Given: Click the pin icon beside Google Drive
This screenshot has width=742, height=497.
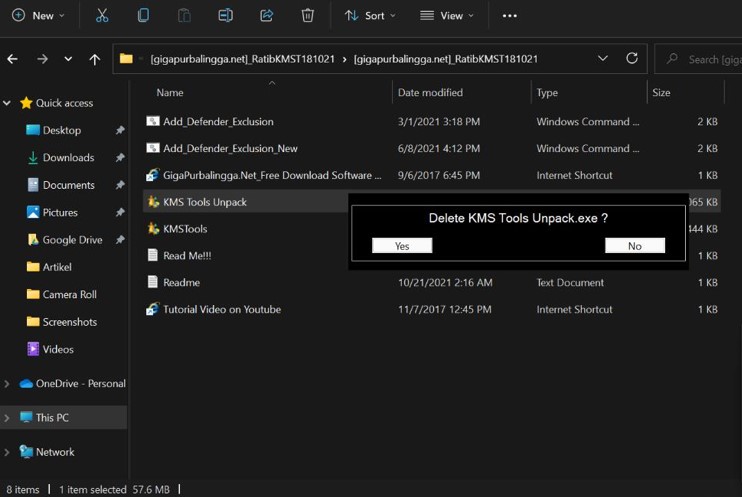Looking at the screenshot, I should click(x=120, y=240).
